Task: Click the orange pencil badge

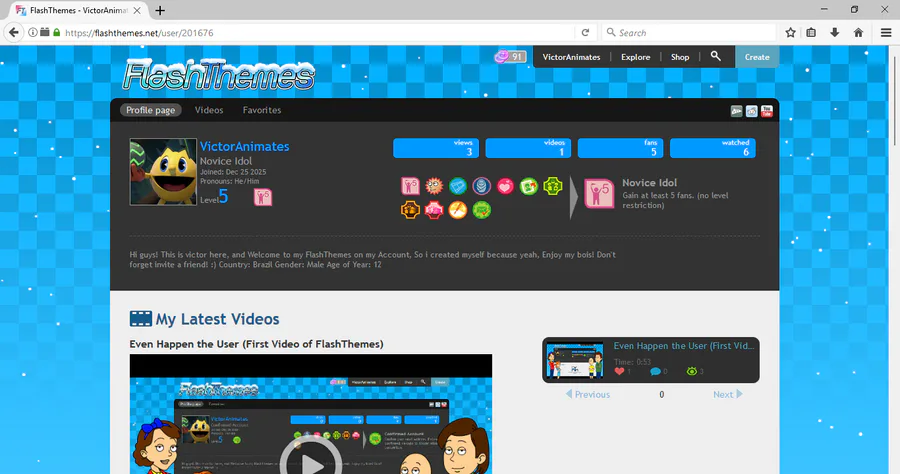Action: click(x=457, y=210)
